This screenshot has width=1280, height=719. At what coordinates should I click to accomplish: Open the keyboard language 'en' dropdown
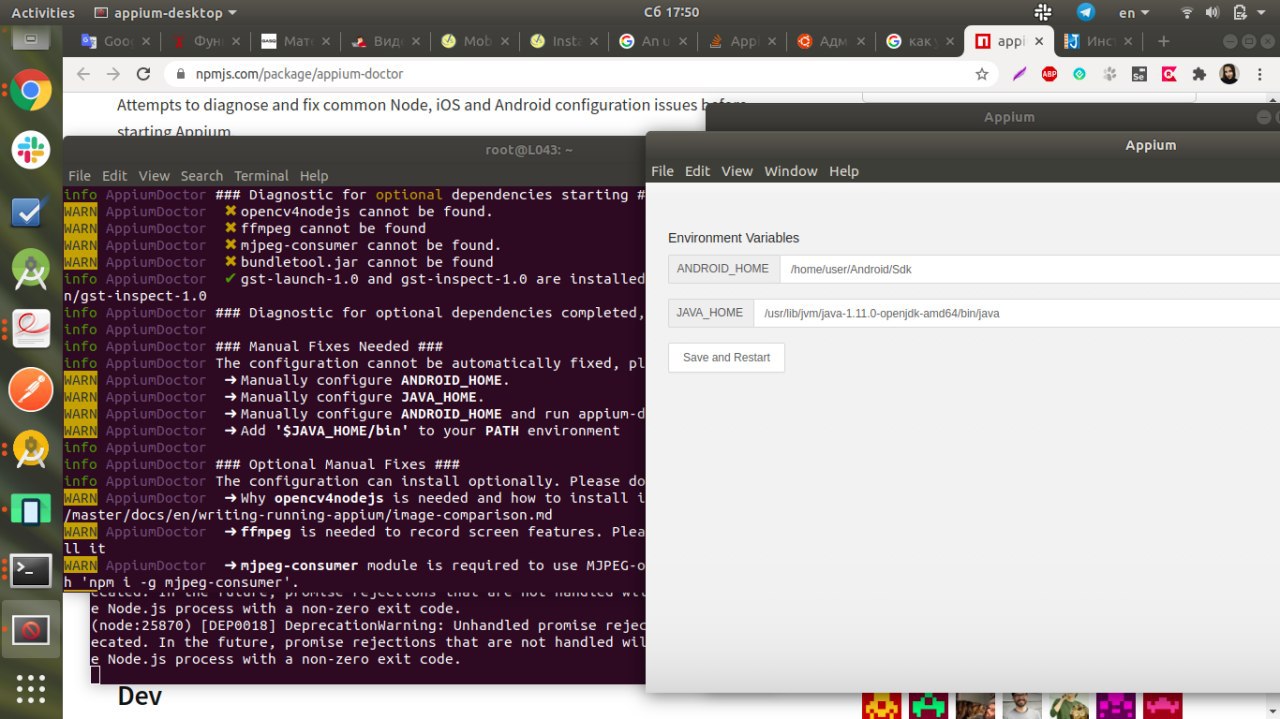(x=1134, y=13)
